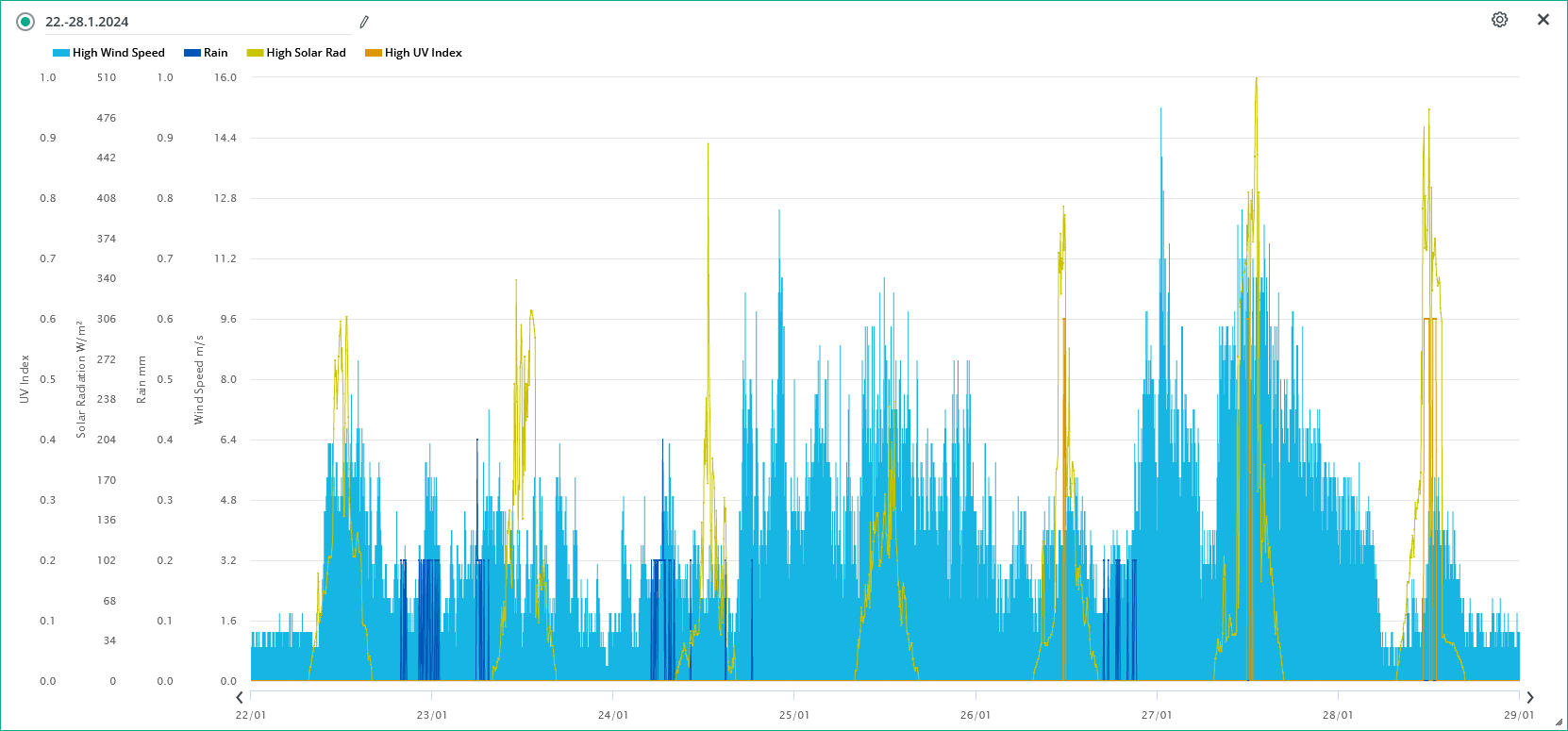Go to previous week using left chevron
The image size is (1568, 731).
pyautogui.click(x=240, y=697)
